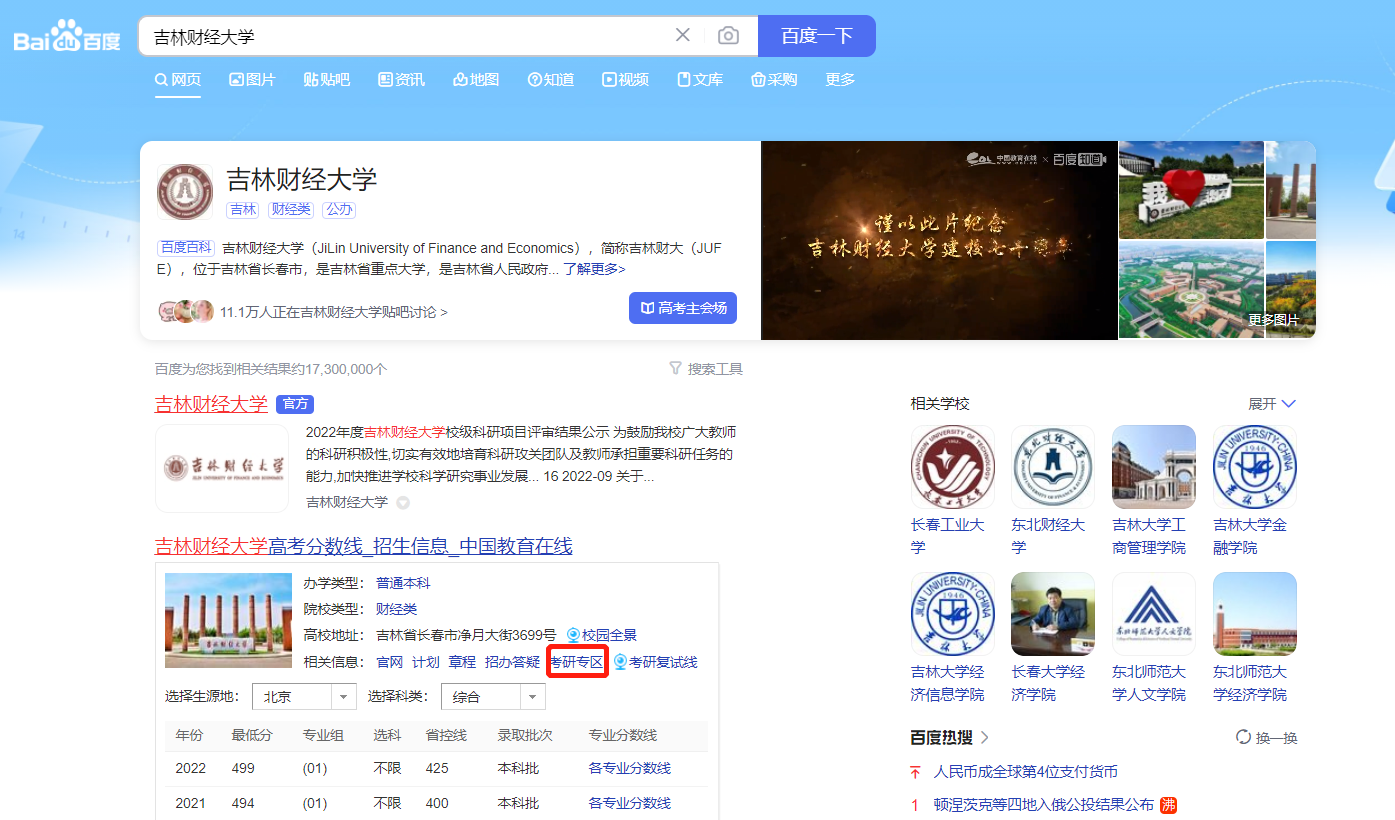Click the 官方 badge
The height and width of the screenshot is (820, 1395).
295,404
